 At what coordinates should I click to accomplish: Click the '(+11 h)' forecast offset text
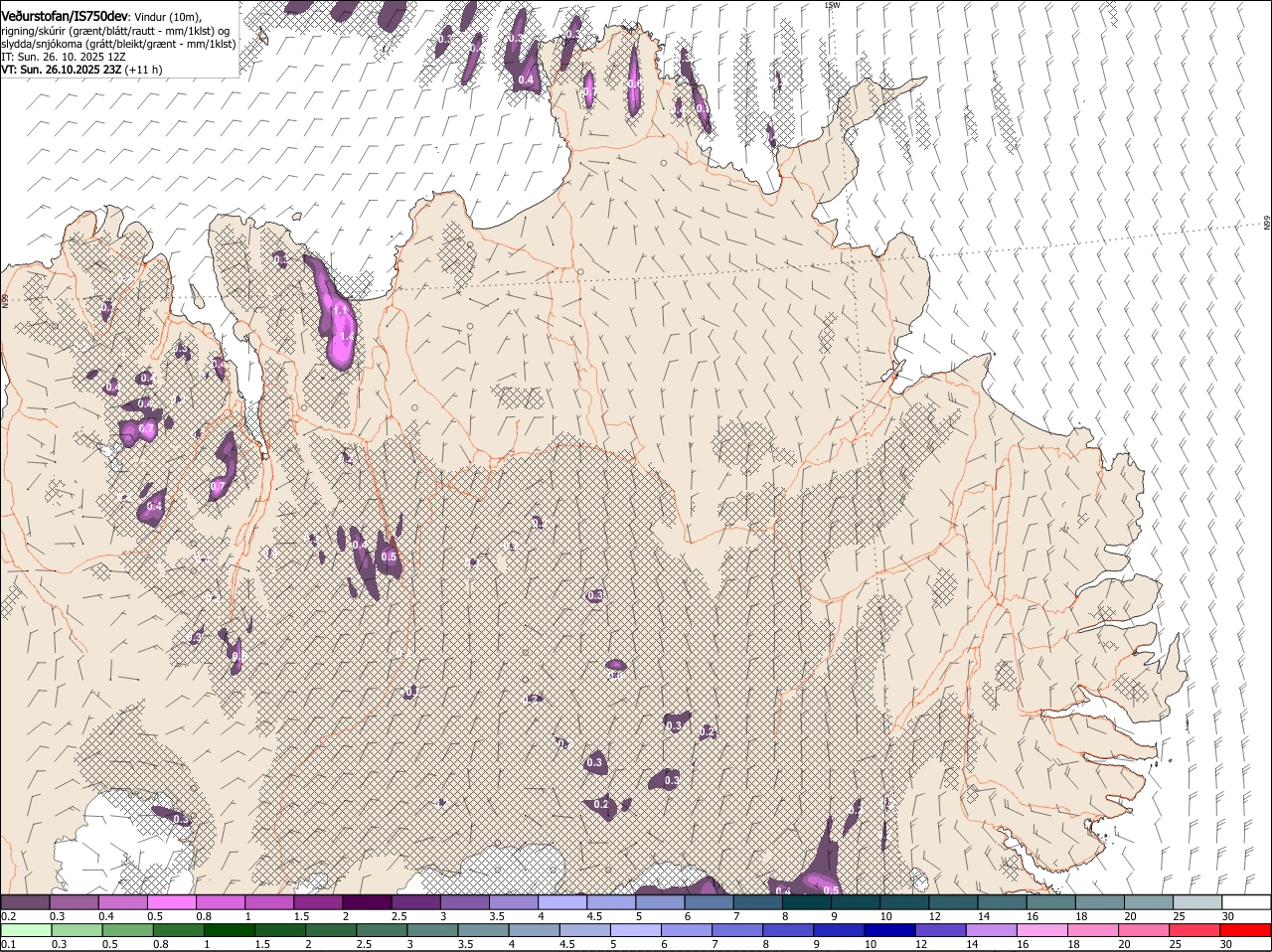(143, 70)
